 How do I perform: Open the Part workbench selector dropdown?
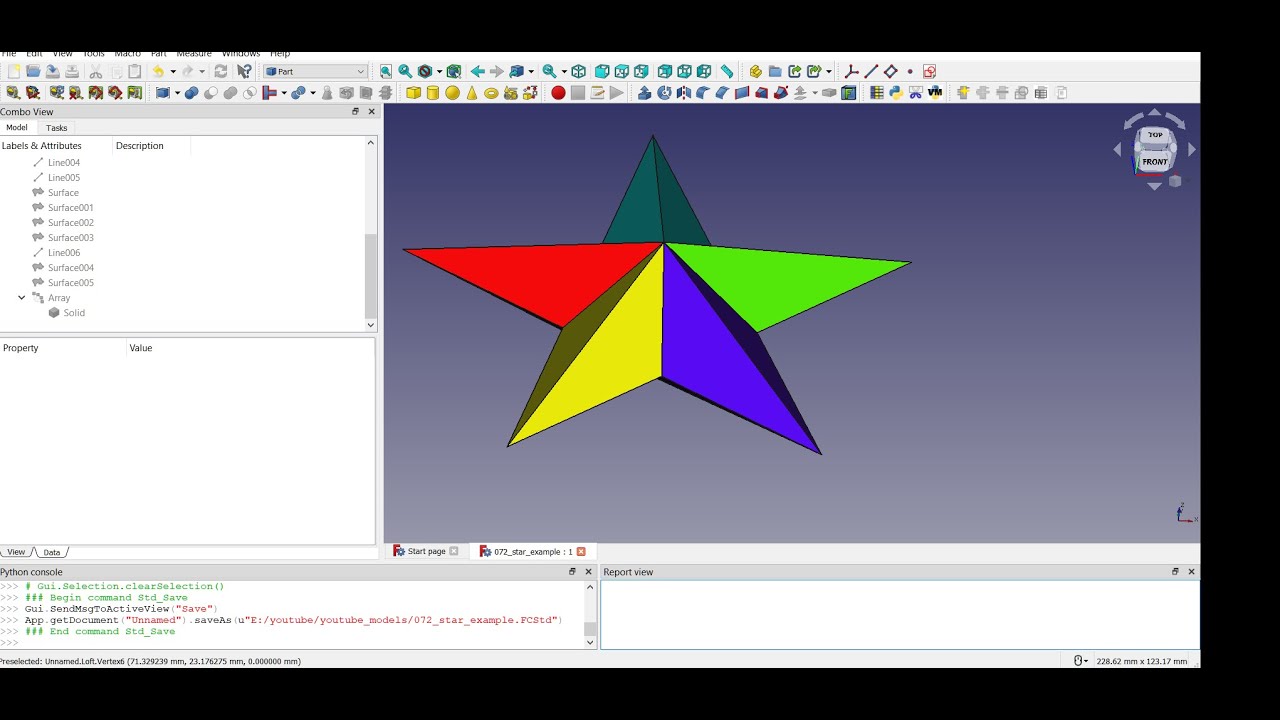(x=316, y=71)
